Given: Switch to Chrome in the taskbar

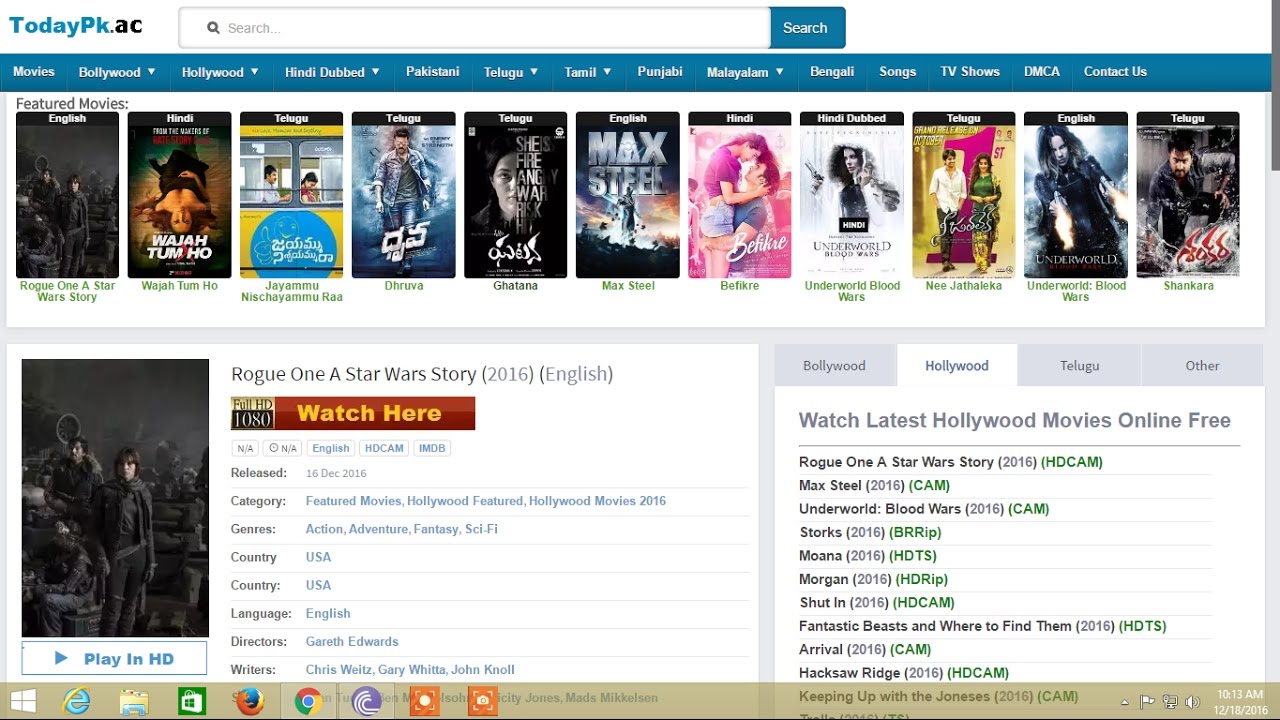Looking at the screenshot, I should pyautogui.click(x=307, y=702).
